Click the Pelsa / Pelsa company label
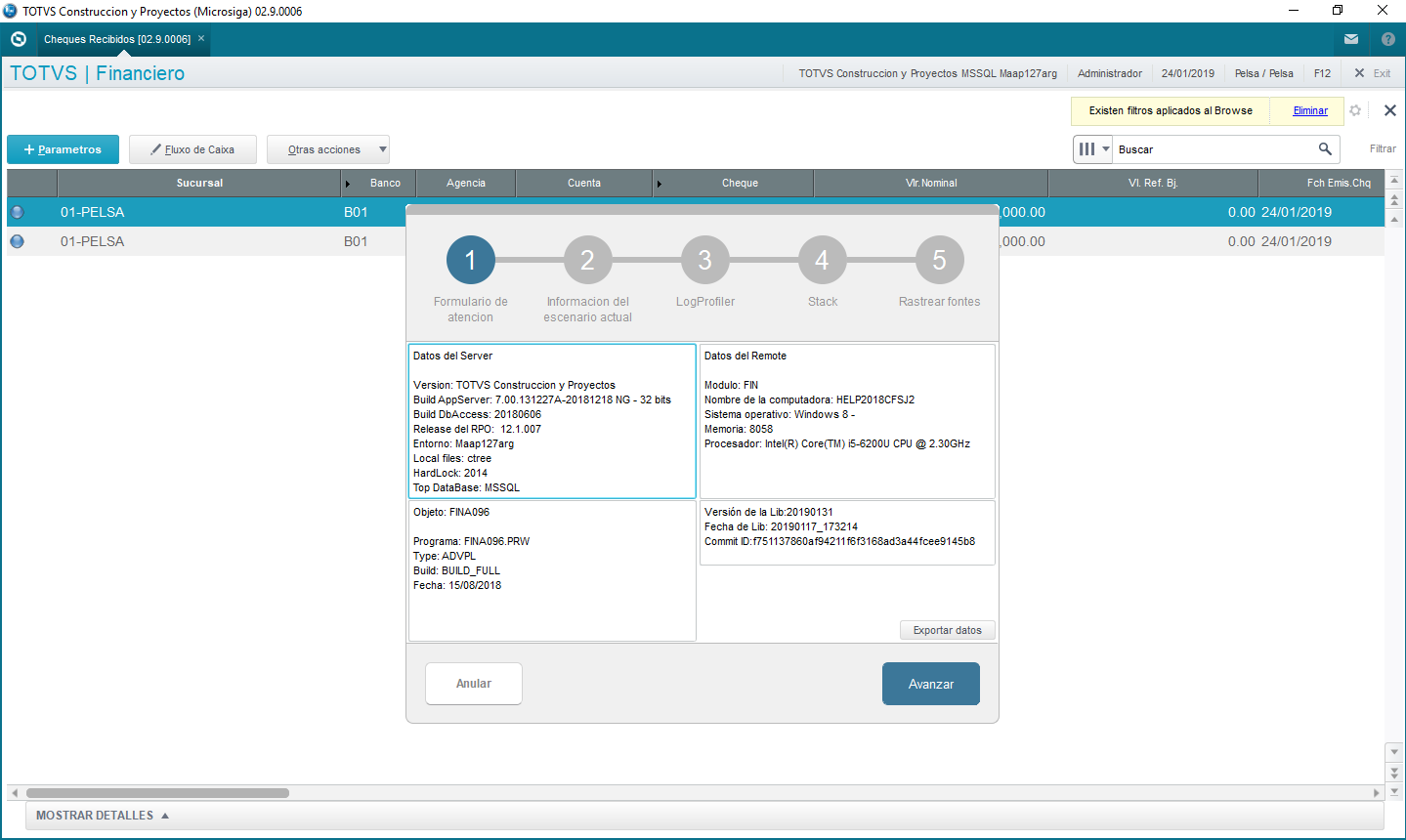The height and width of the screenshot is (840, 1406). point(1264,73)
